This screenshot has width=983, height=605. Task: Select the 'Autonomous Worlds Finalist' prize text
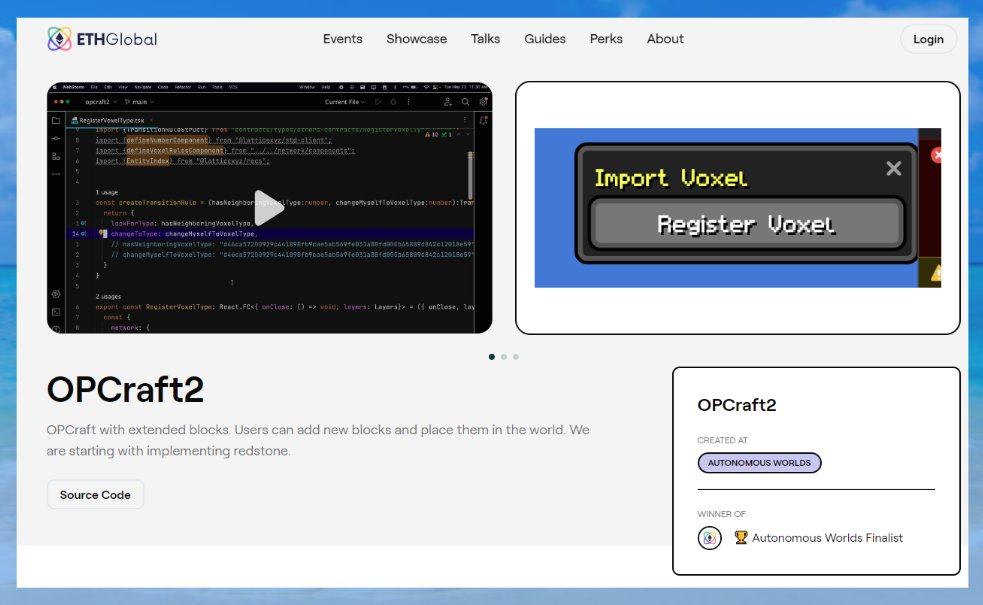[x=828, y=538]
